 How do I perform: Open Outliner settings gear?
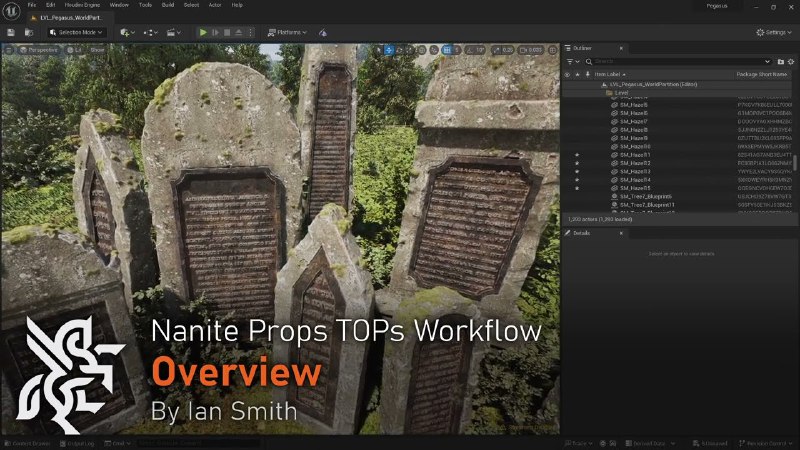click(791, 62)
